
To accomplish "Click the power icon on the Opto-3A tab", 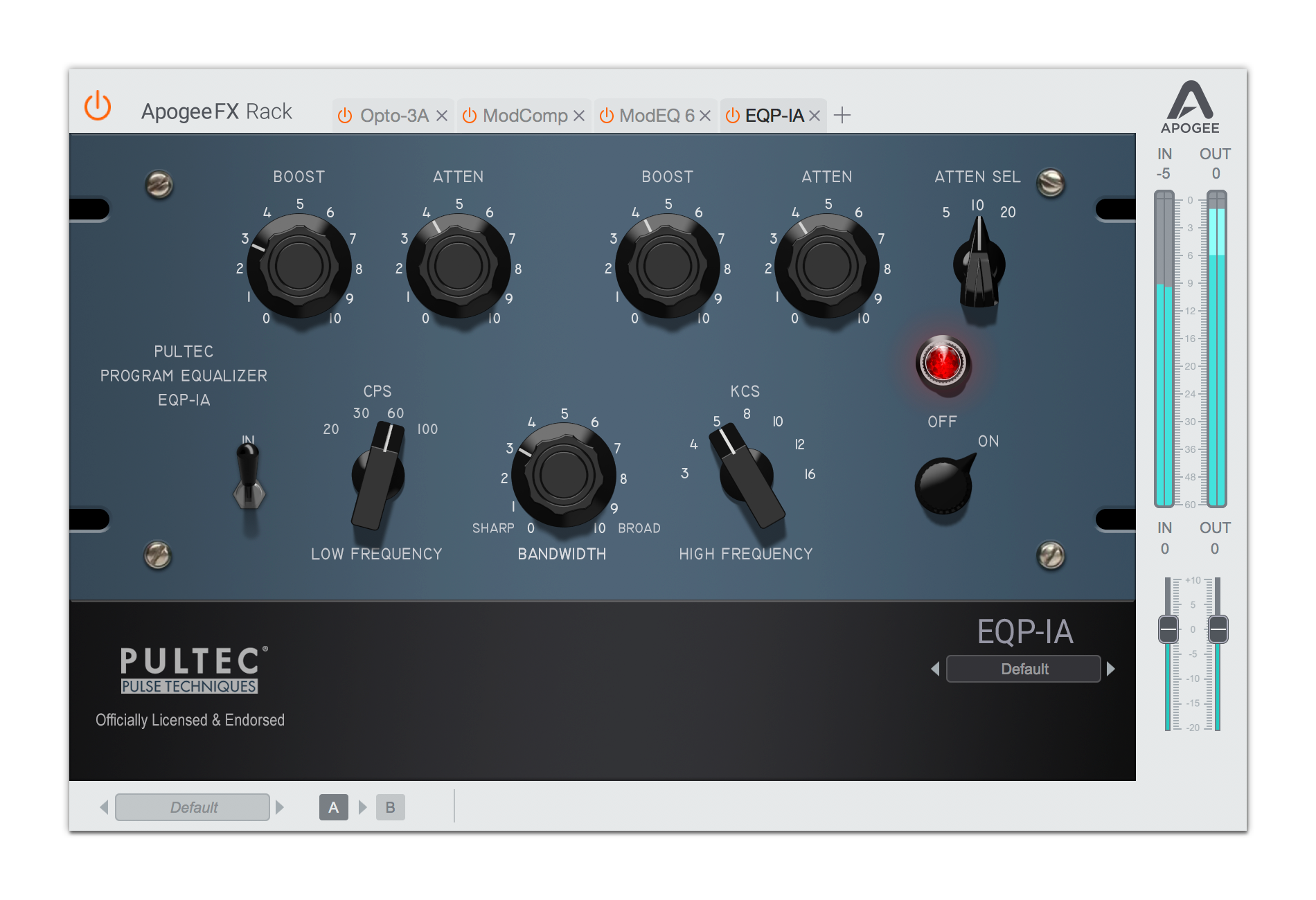I will (x=344, y=116).
